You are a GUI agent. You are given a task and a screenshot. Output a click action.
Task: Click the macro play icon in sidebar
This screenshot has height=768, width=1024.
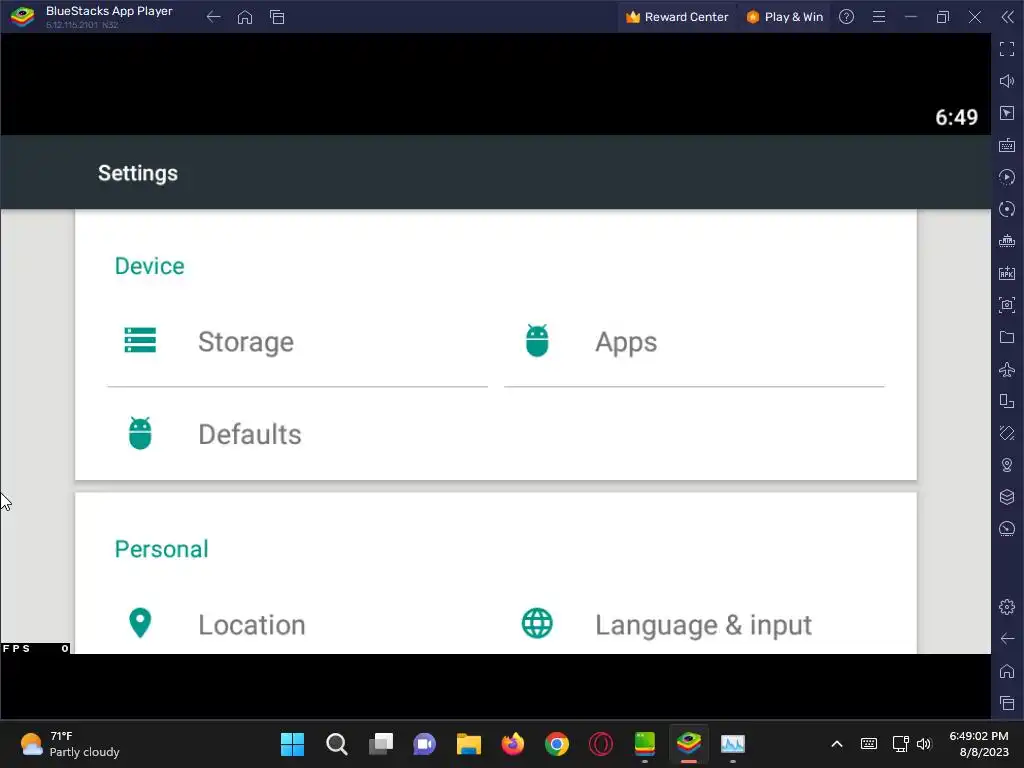coord(1007,177)
